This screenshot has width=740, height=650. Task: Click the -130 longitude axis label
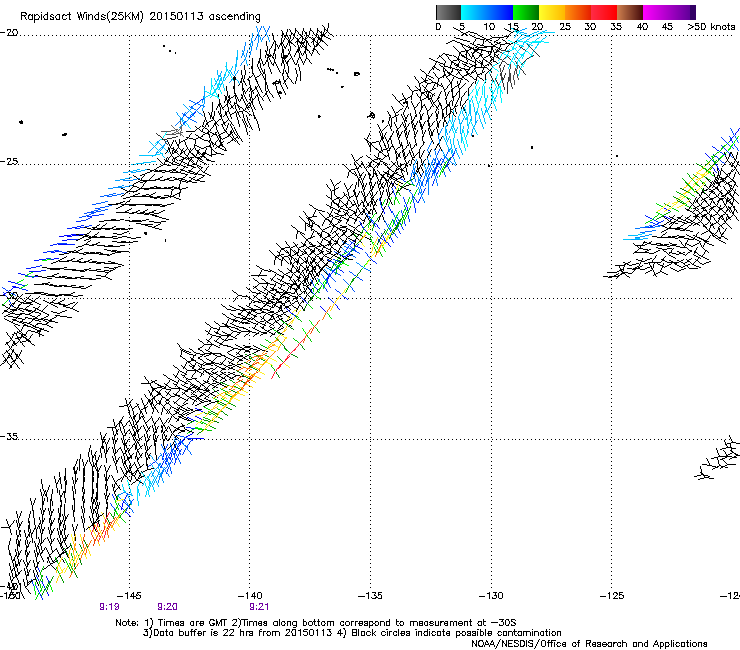[491, 596]
